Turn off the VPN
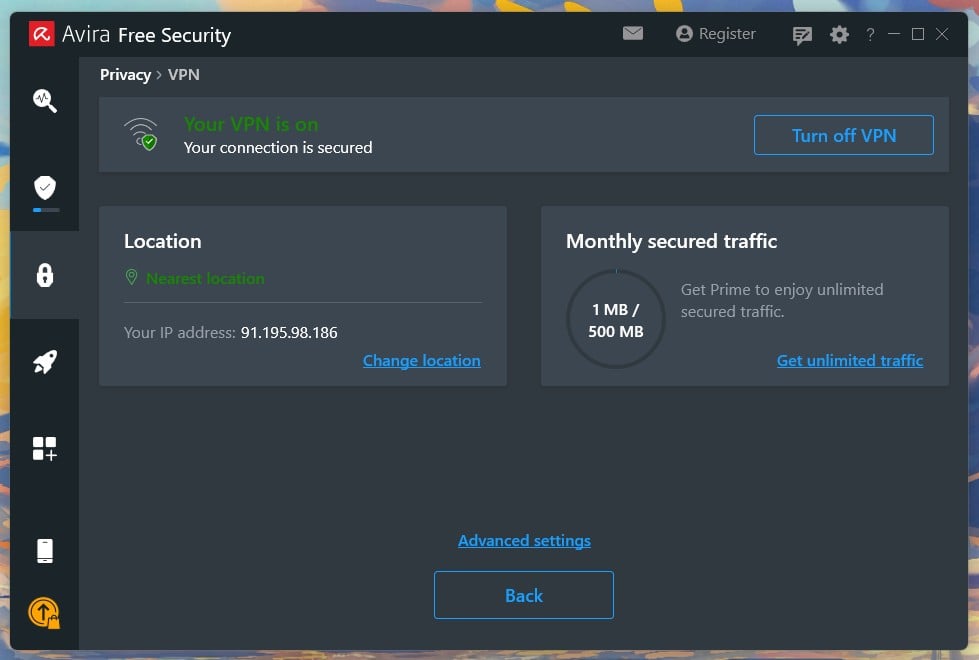The width and height of the screenshot is (979, 660). [x=844, y=135]
